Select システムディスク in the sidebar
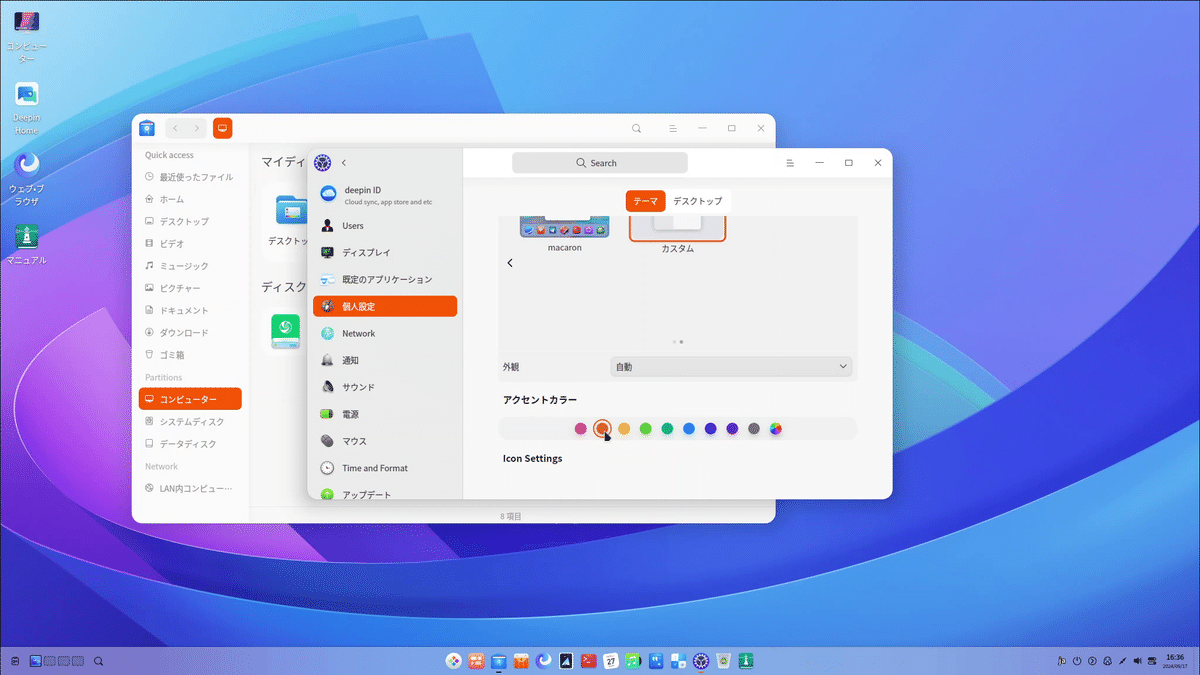 pyautogui.click(x=190, y=421)
